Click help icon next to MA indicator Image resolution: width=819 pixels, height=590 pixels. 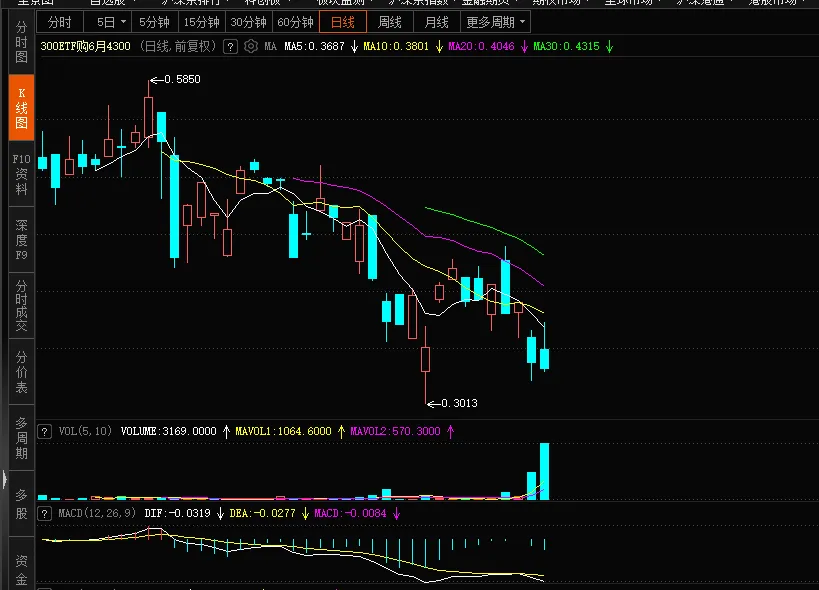pyautogui.click(x=230, y=46)
